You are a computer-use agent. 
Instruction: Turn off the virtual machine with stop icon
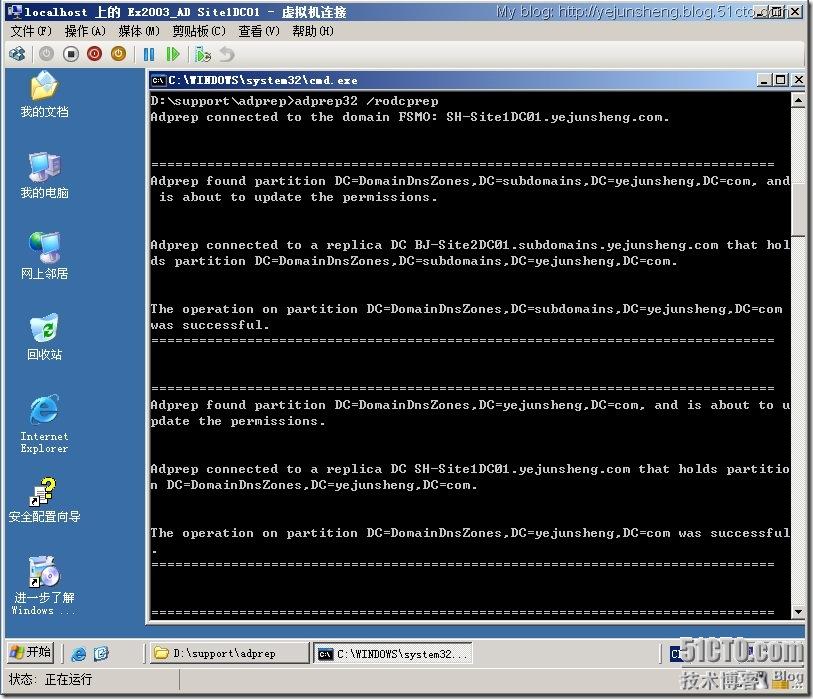point(71,54)
